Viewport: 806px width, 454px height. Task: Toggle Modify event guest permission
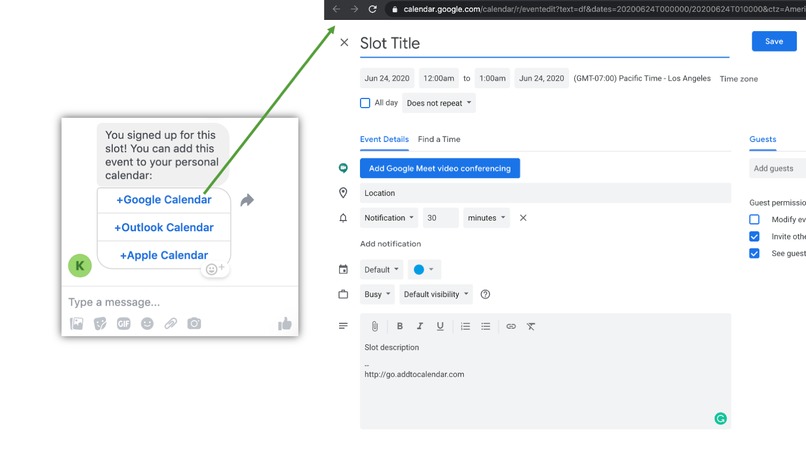point(754,220)
